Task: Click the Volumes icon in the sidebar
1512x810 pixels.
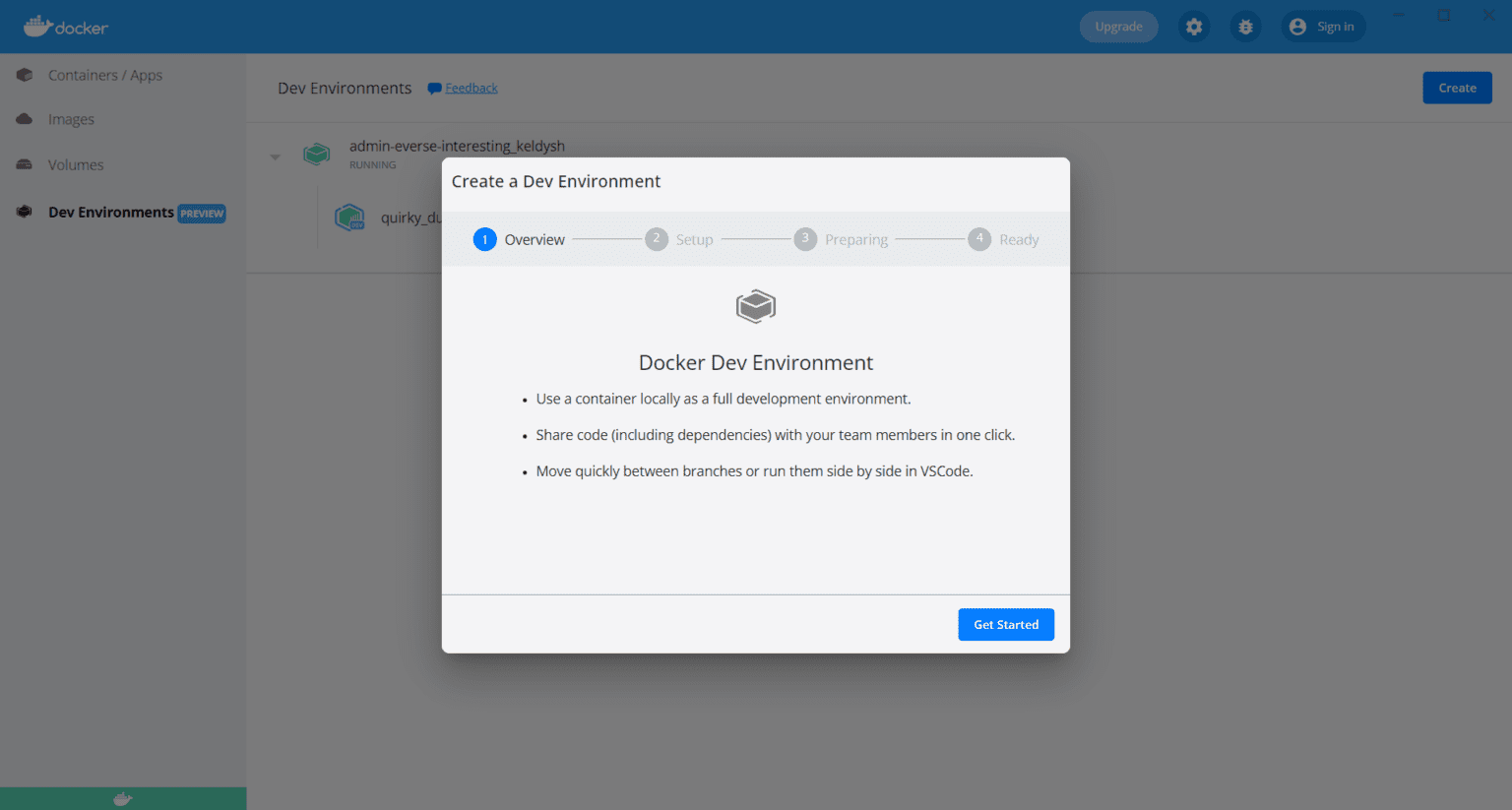Action: [x=23, y=164]
